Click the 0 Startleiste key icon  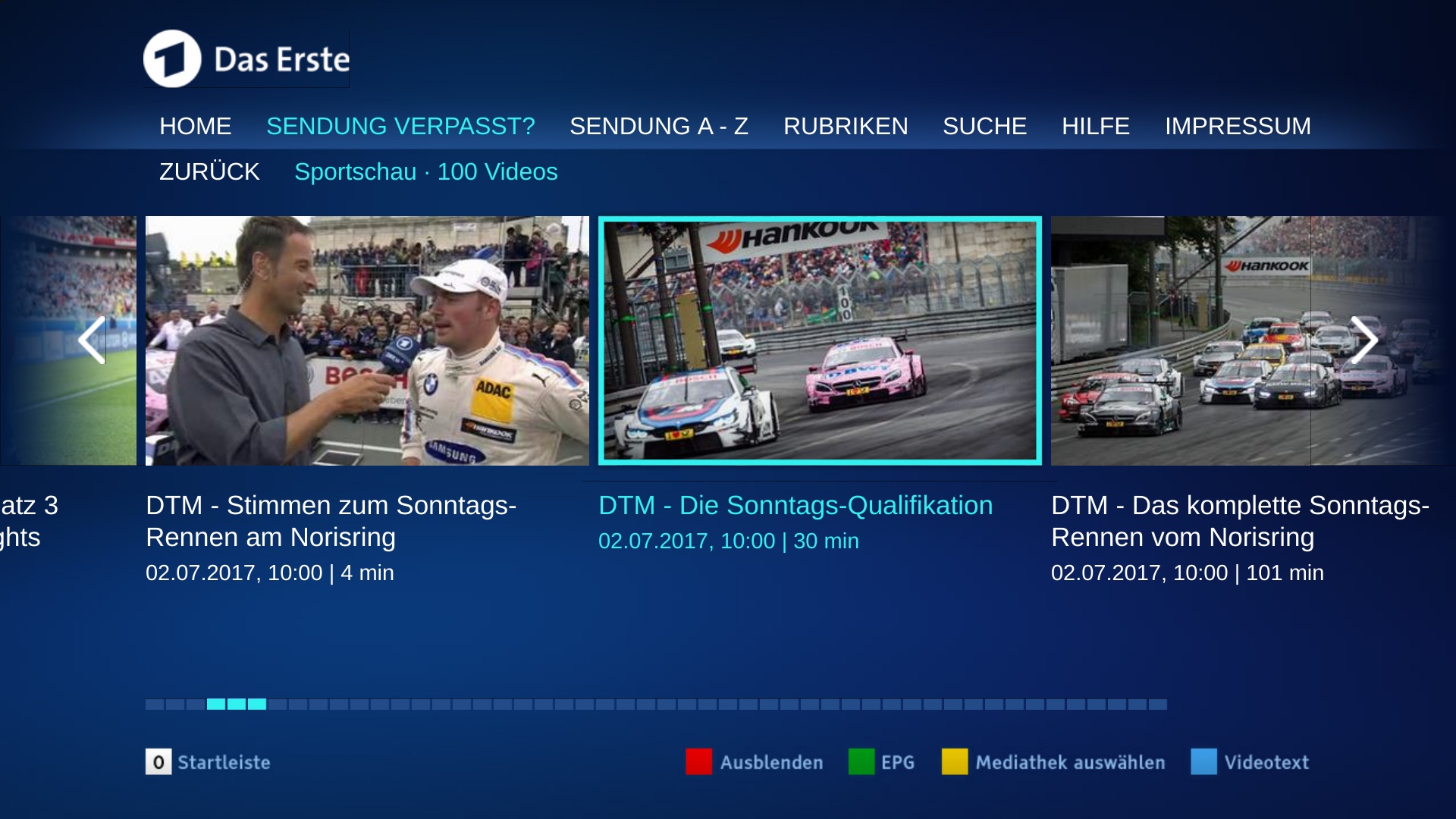pos(158,762)
